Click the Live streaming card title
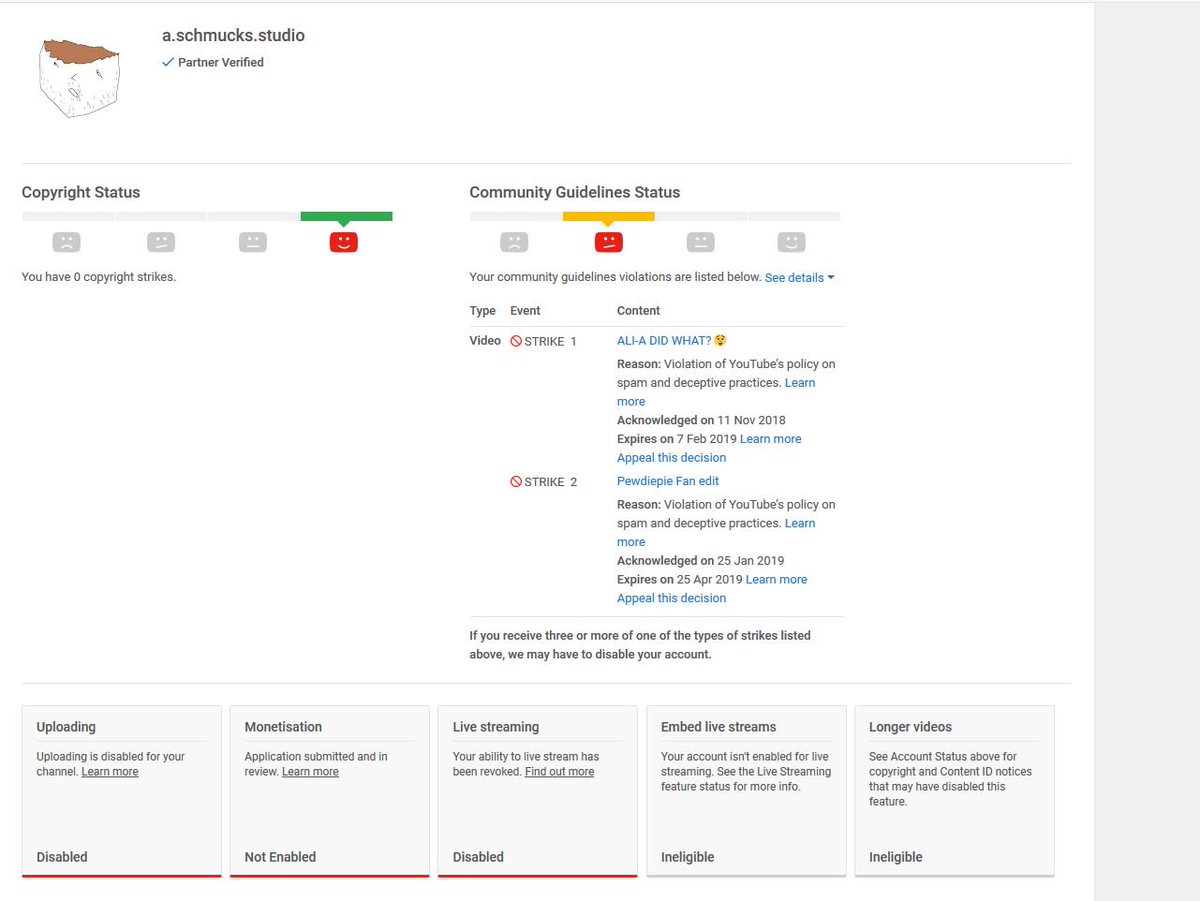This screenshot has height=901, width=1200. (496, 727)
